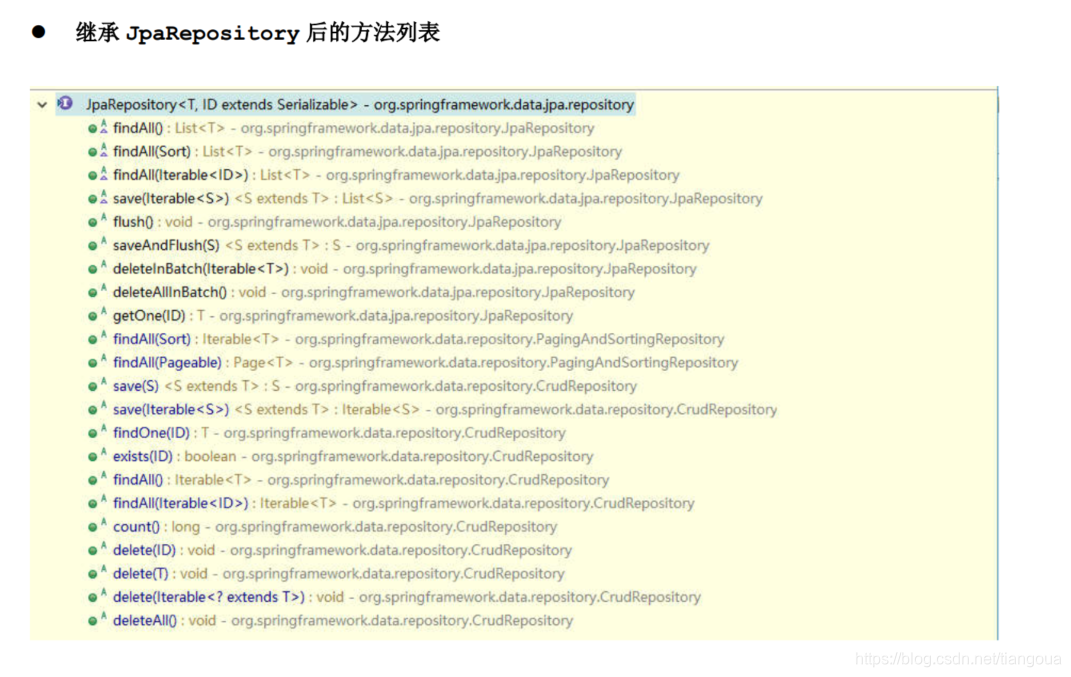The height and width of the screenshot is (677, 1071).
Task: Click method icon beside findAll(Sort) : Iterable<T>
Action: pyautogui.click(x=97, y=339)
